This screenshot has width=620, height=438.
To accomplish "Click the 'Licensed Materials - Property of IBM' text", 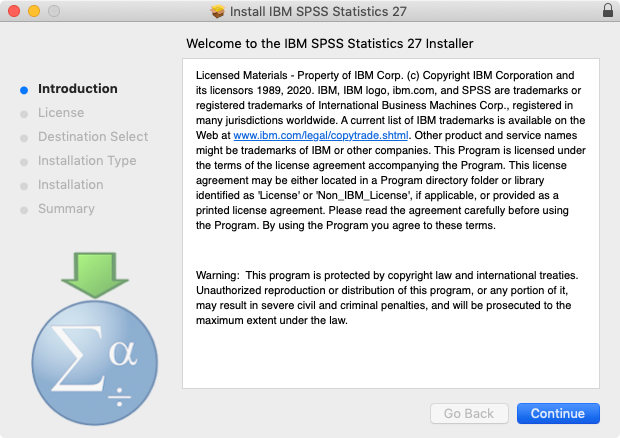I will [x=391, y=150].
